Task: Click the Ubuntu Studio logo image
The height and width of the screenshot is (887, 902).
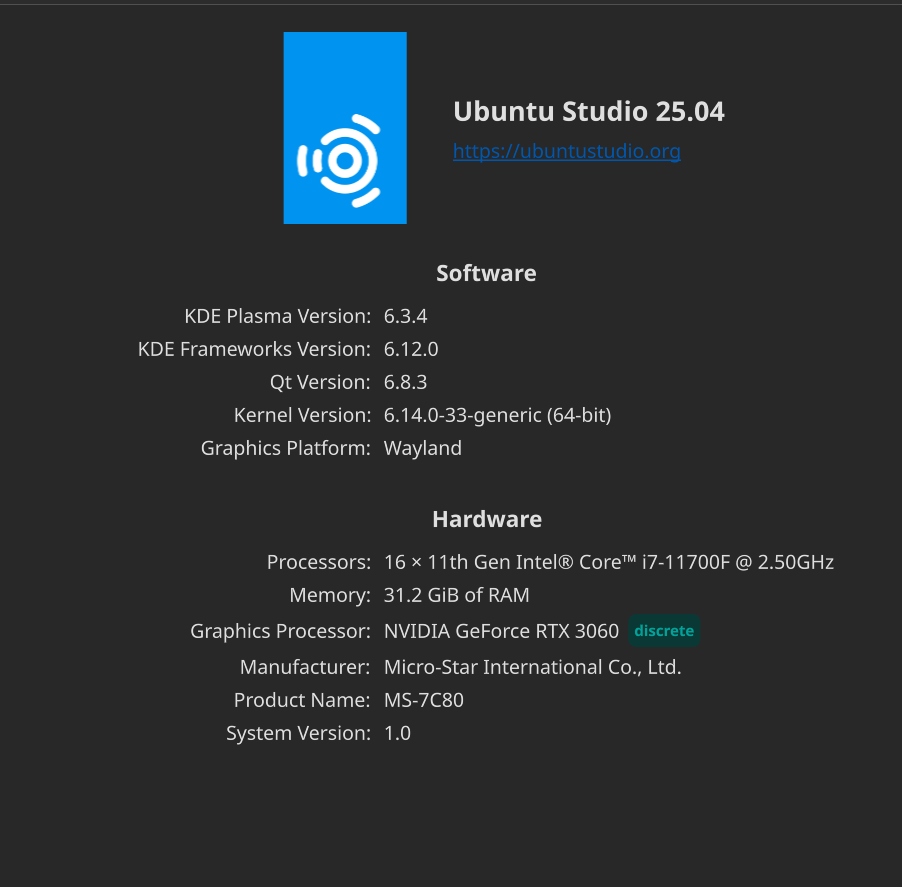Action: 345,128
